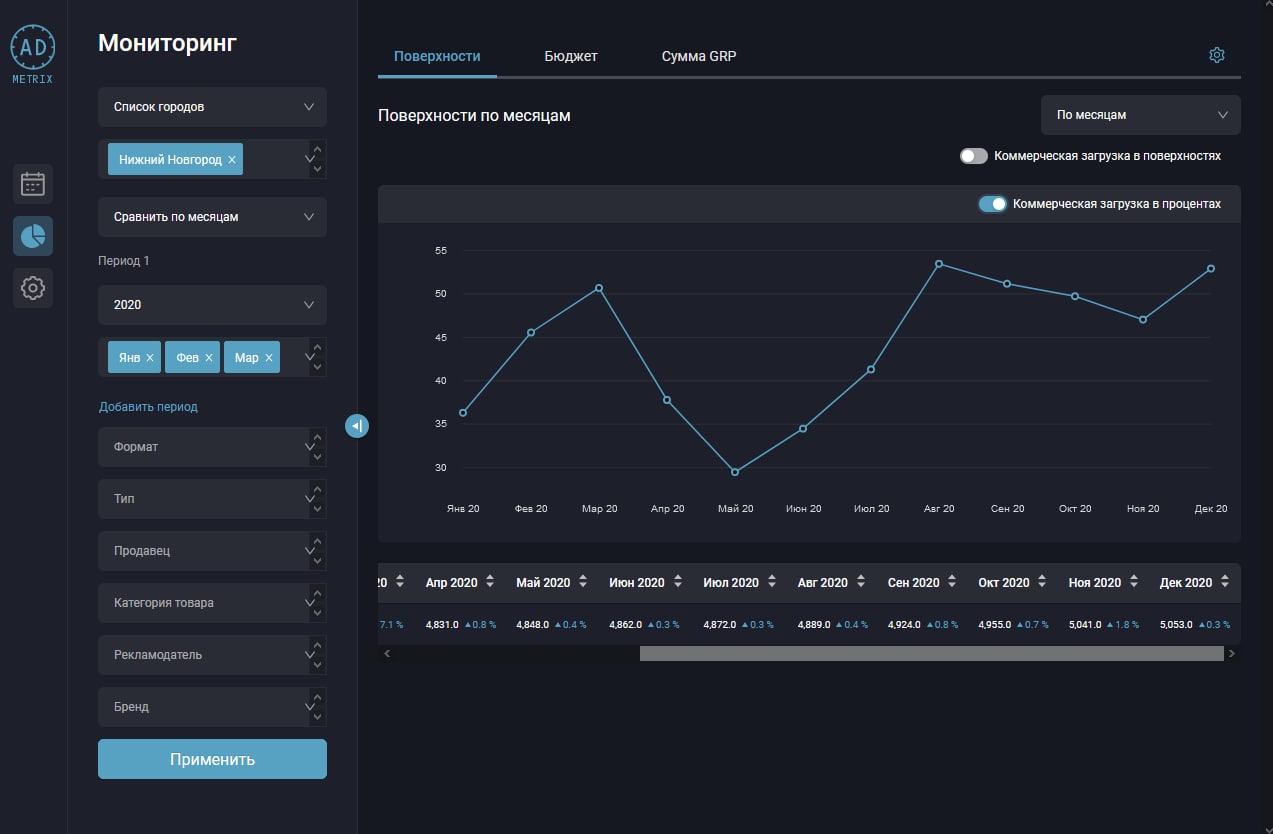Viewport: 1273px width, 834px height.
Task: Remove the Янв month tag
Action: (x=150, y=357)
